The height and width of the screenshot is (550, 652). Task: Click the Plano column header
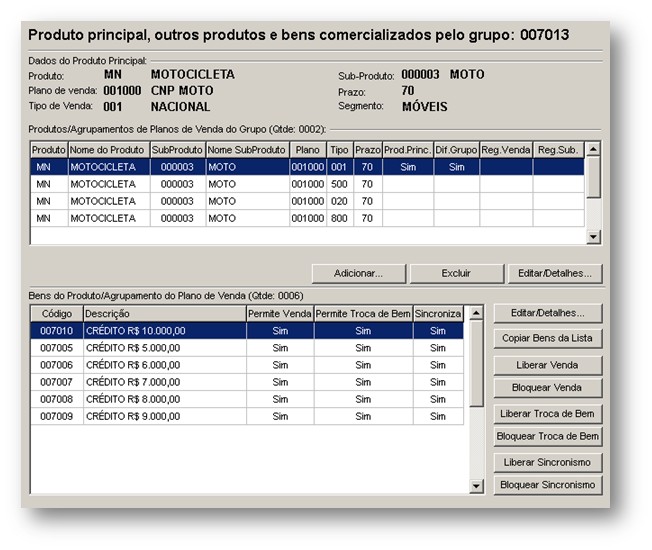(x=308, y=150)
